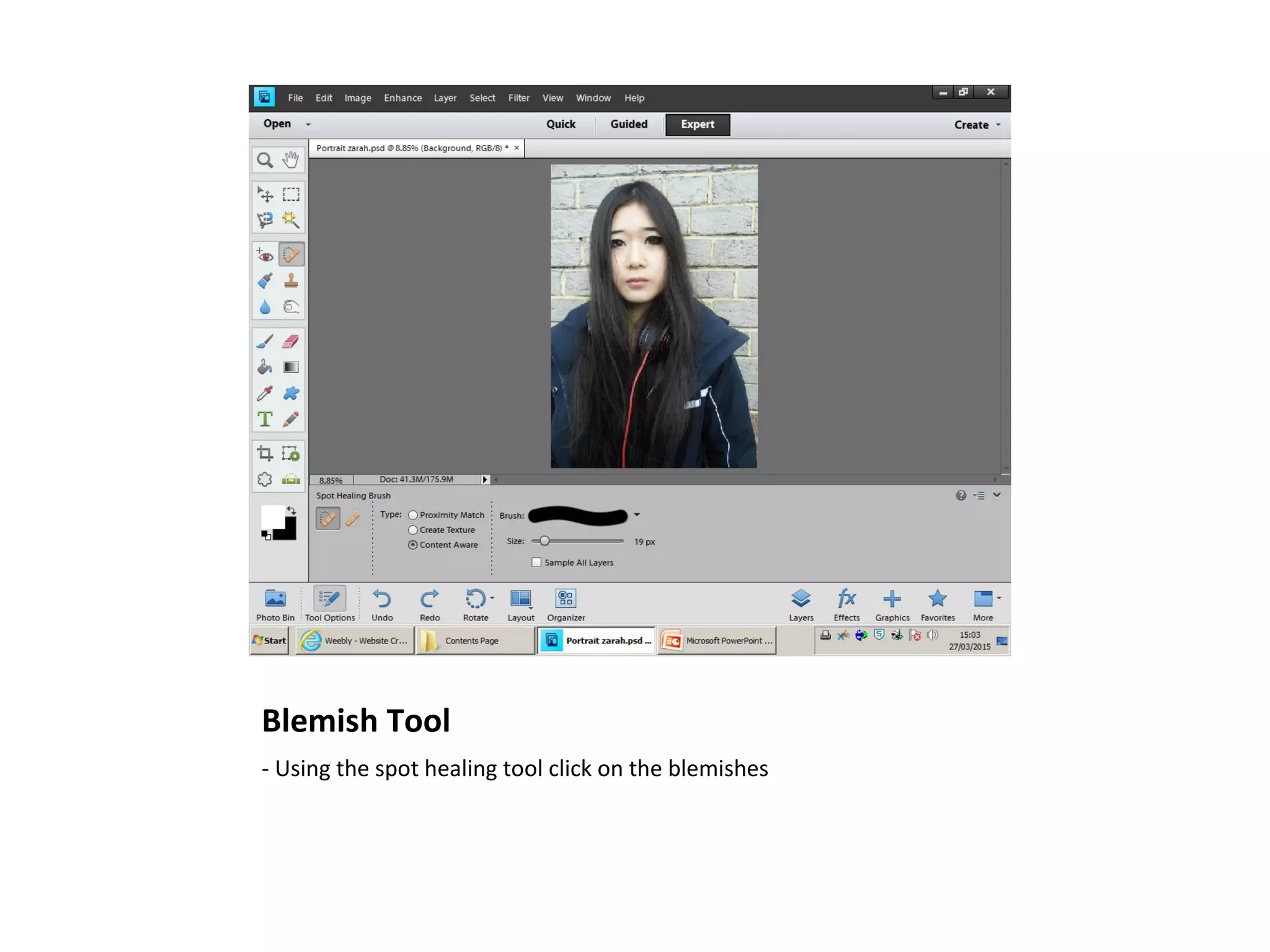Open the document info arrow in status bar

pos(485,480)
